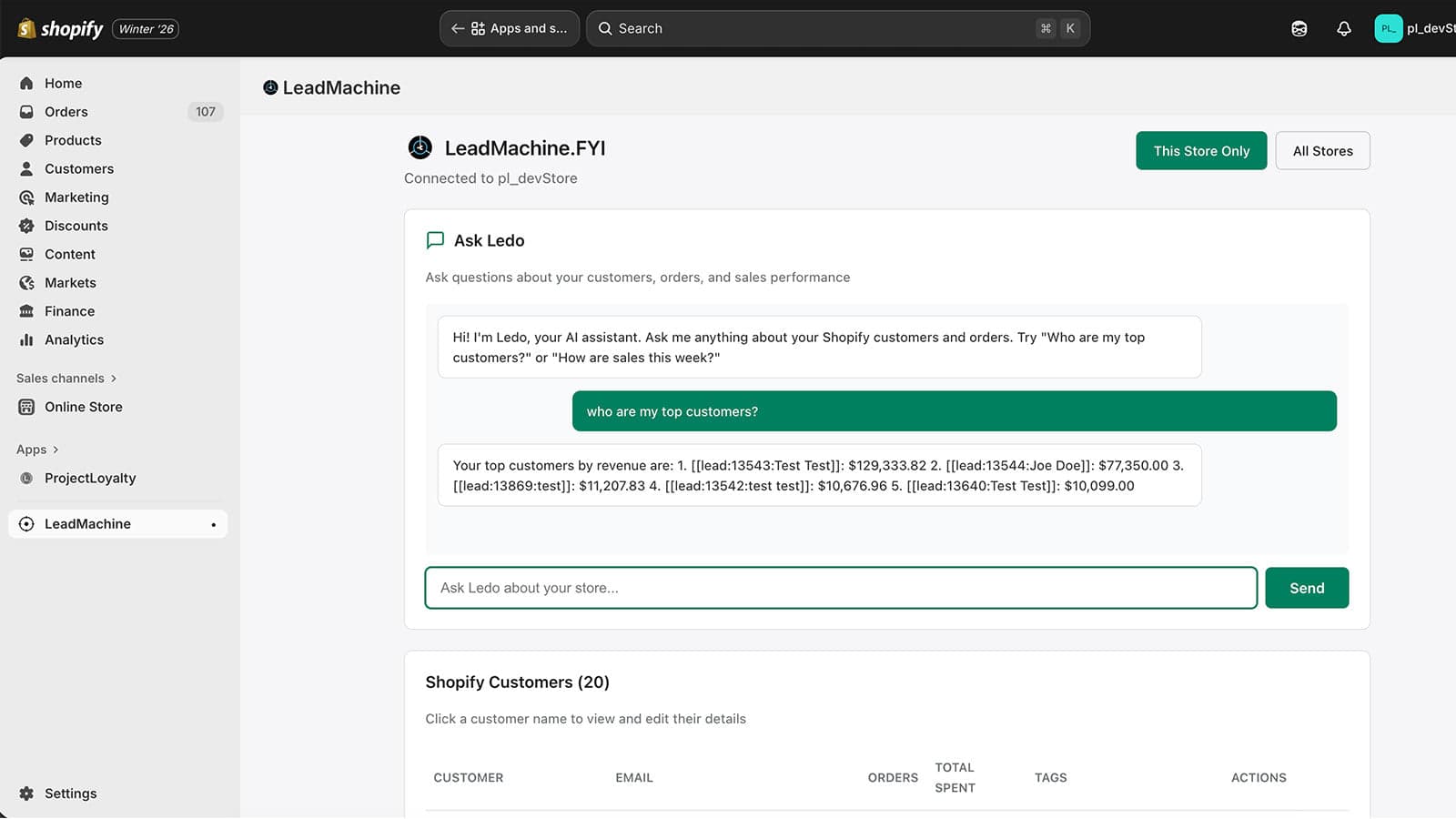Click 'Connected to pl_devStore' text
This screenshot has width=1456, height=819.
tap(490, 178)
